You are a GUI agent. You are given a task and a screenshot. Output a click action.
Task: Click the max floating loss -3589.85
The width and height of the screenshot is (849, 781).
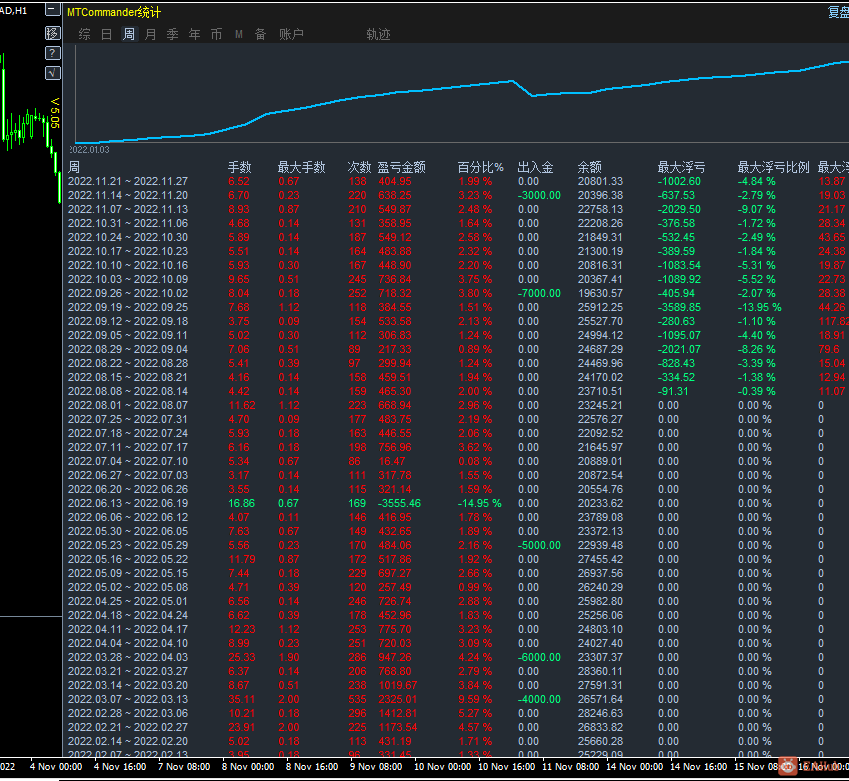(679, 308)
